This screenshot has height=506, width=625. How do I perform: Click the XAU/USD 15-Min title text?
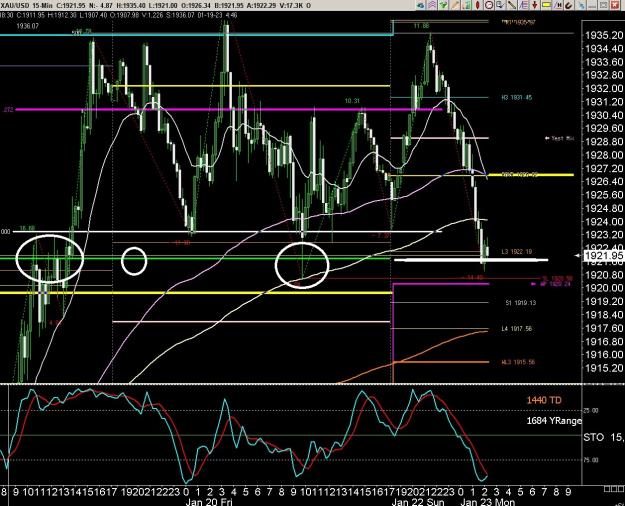(28, 5)
